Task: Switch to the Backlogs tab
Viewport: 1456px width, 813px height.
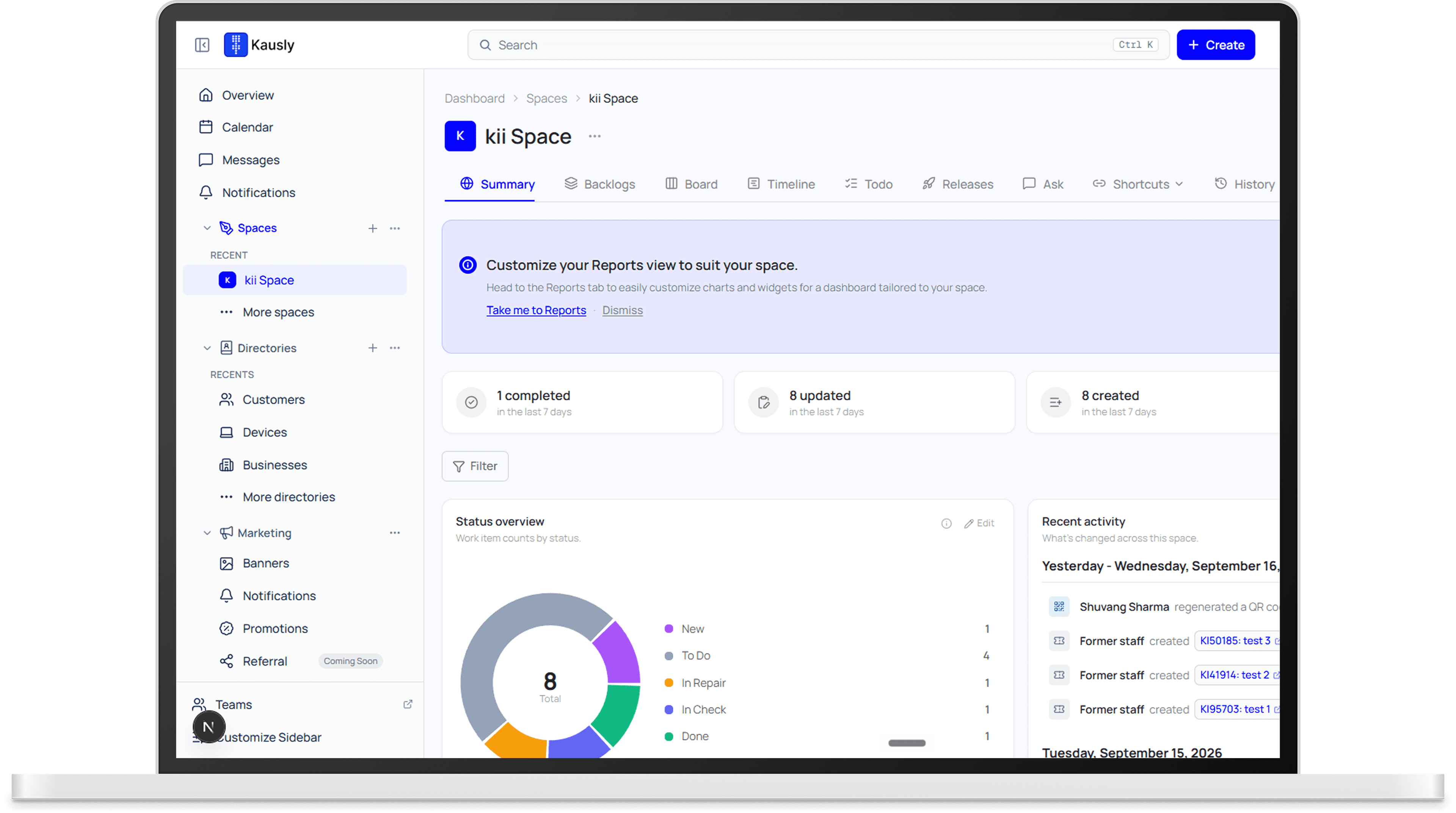Action: (600, 184)
